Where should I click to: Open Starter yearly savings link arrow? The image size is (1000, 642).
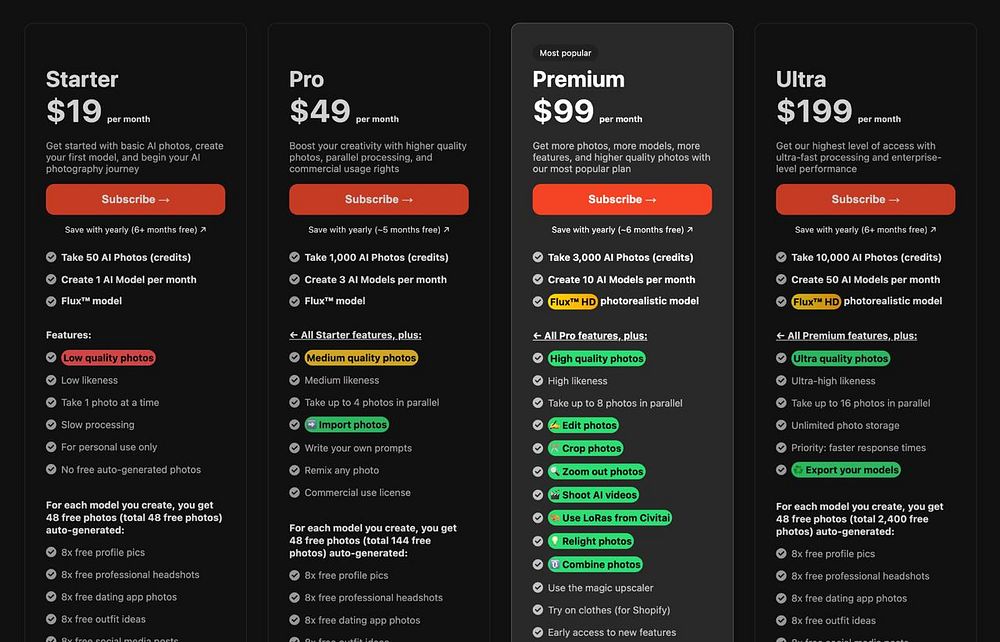pos(203,230)
